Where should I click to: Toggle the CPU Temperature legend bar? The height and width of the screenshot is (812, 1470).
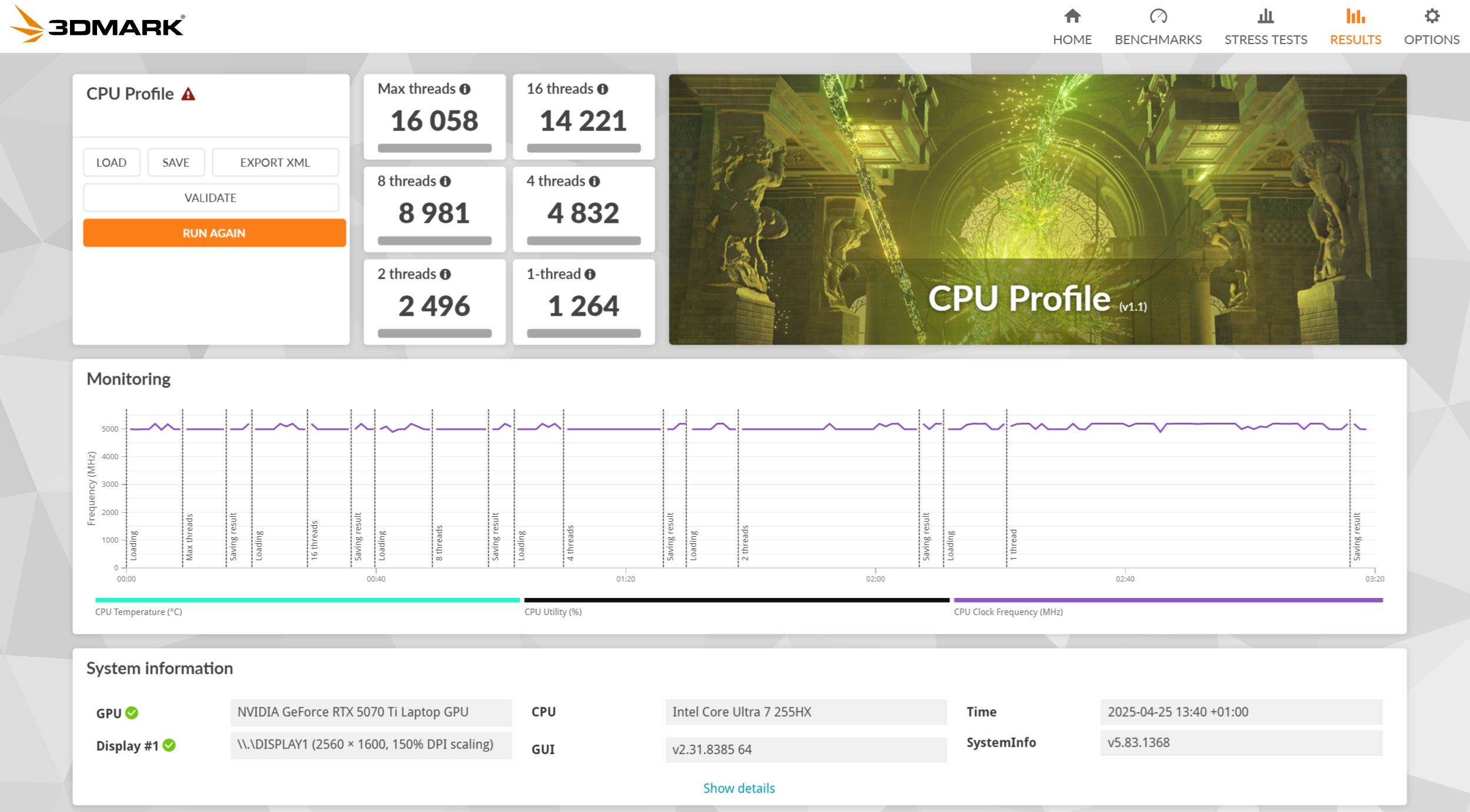(x=308, y=600)
